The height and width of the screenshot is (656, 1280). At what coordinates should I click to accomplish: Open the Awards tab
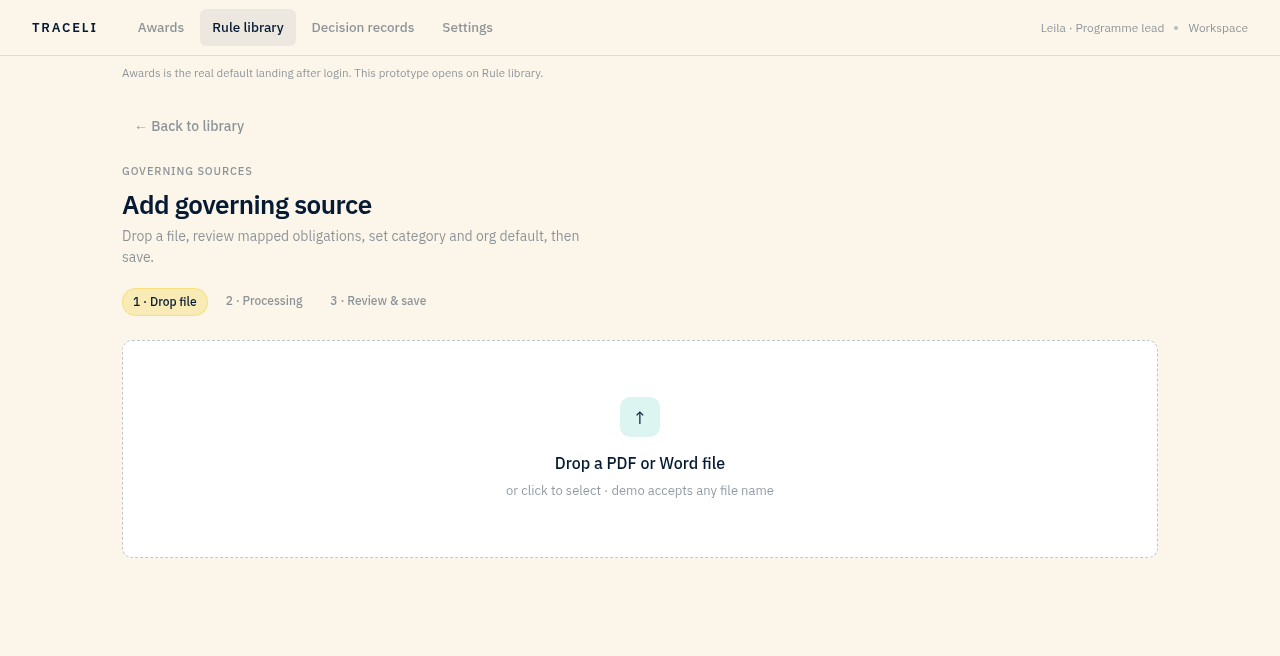click(x=161, y=28)
